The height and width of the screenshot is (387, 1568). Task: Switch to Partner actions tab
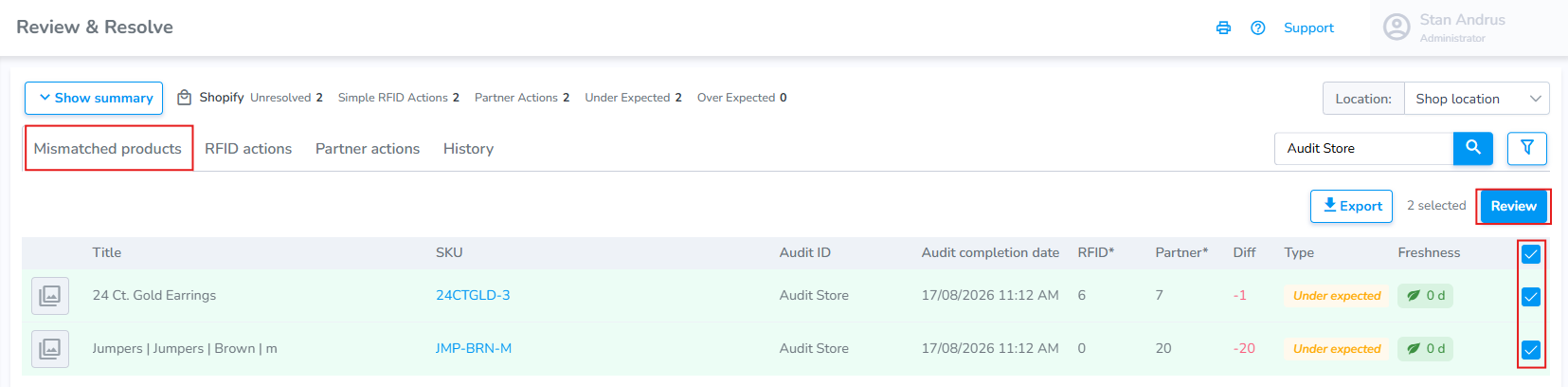(x=368, y=148)
